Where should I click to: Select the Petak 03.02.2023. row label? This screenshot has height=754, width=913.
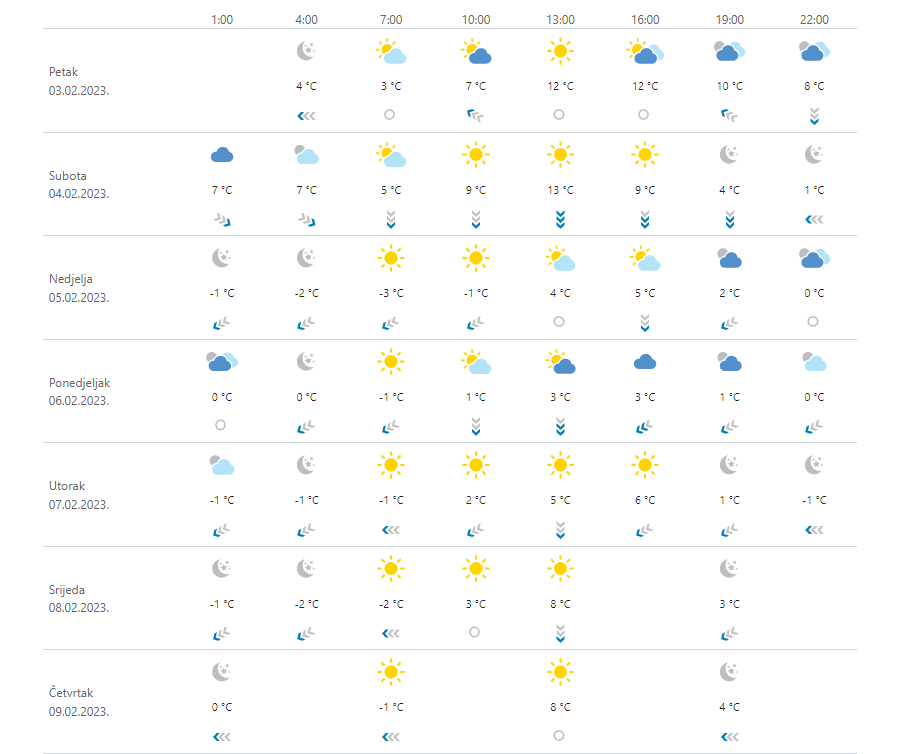(79, 80)
